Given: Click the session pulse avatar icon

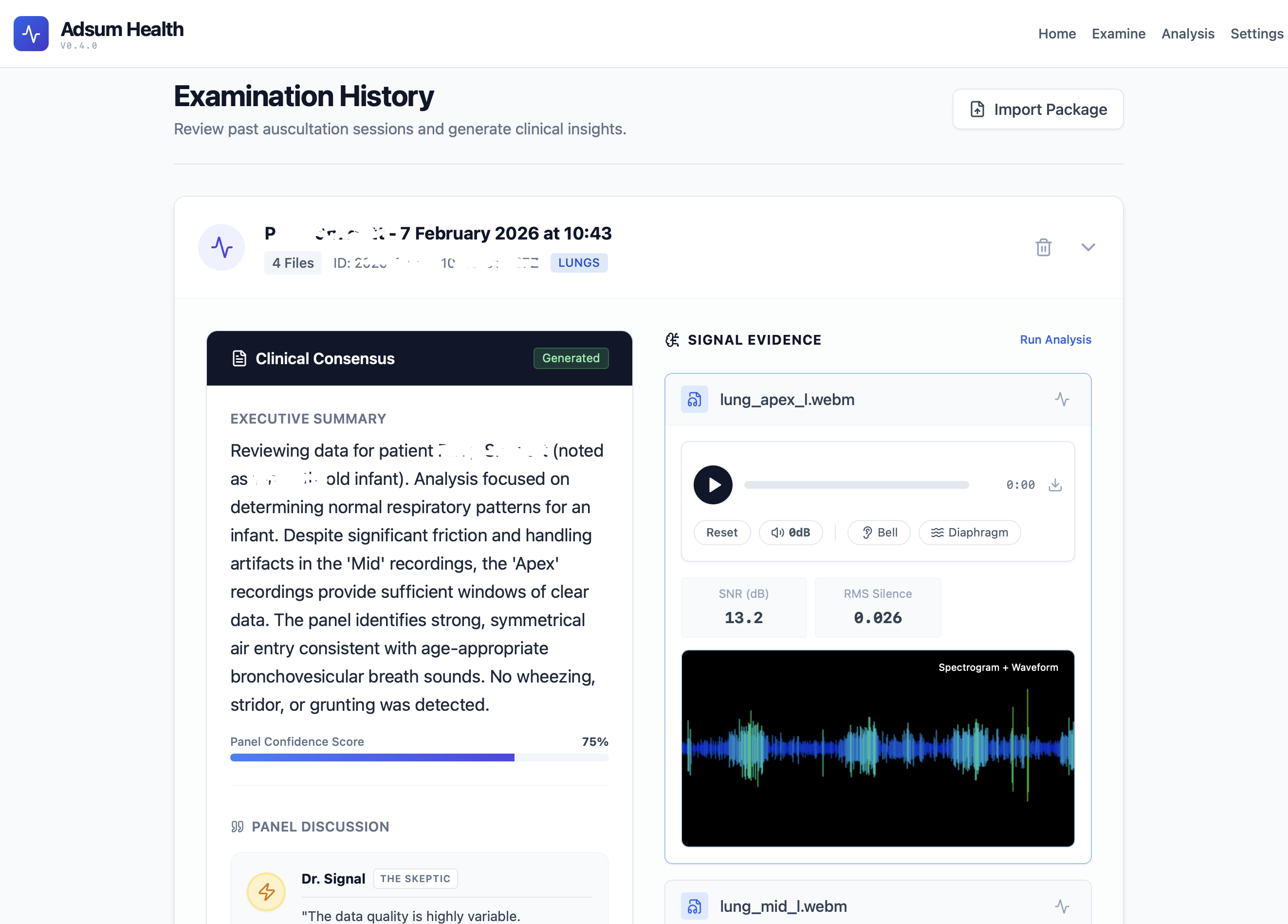Looking at the screenshot, I should [221, 247].
